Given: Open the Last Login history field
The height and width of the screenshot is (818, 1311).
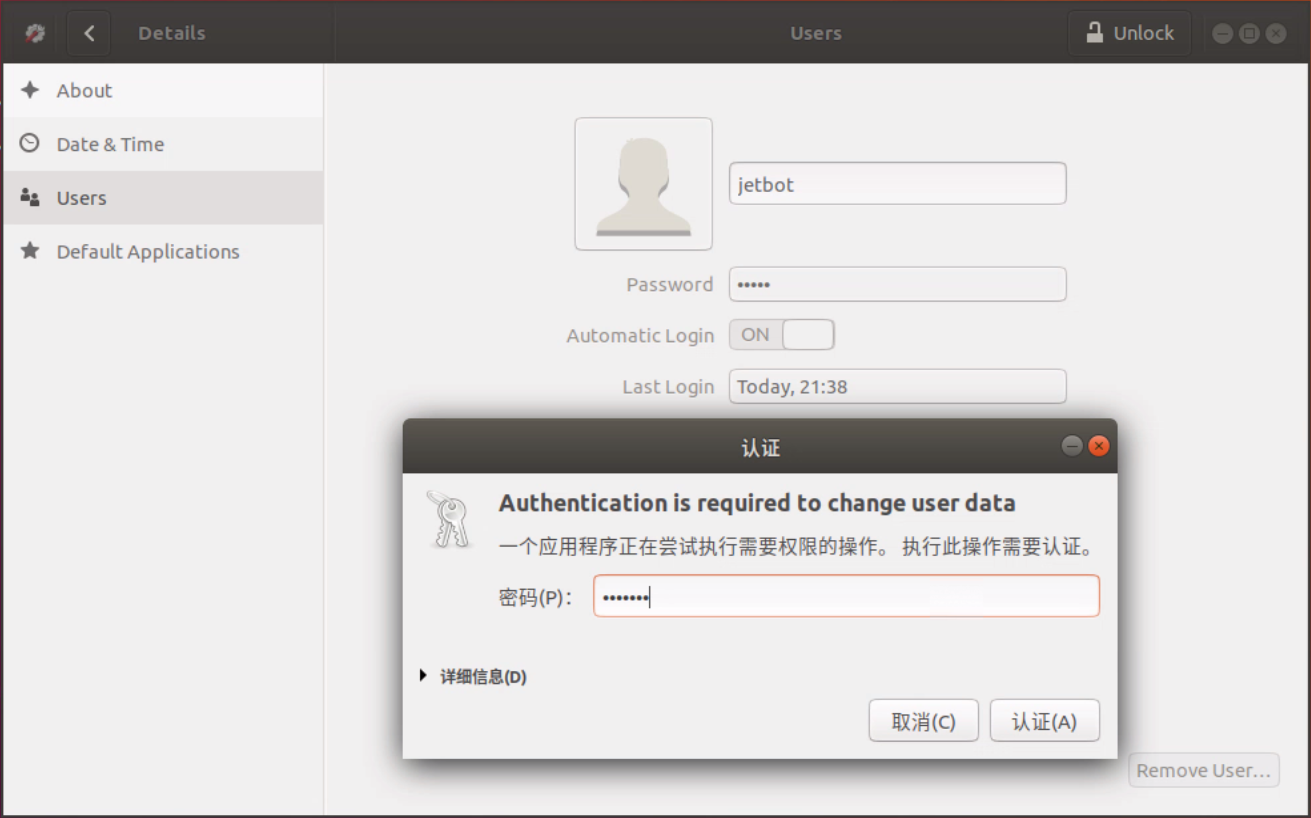Looking at the screenshot, I should tap(897, 387).
